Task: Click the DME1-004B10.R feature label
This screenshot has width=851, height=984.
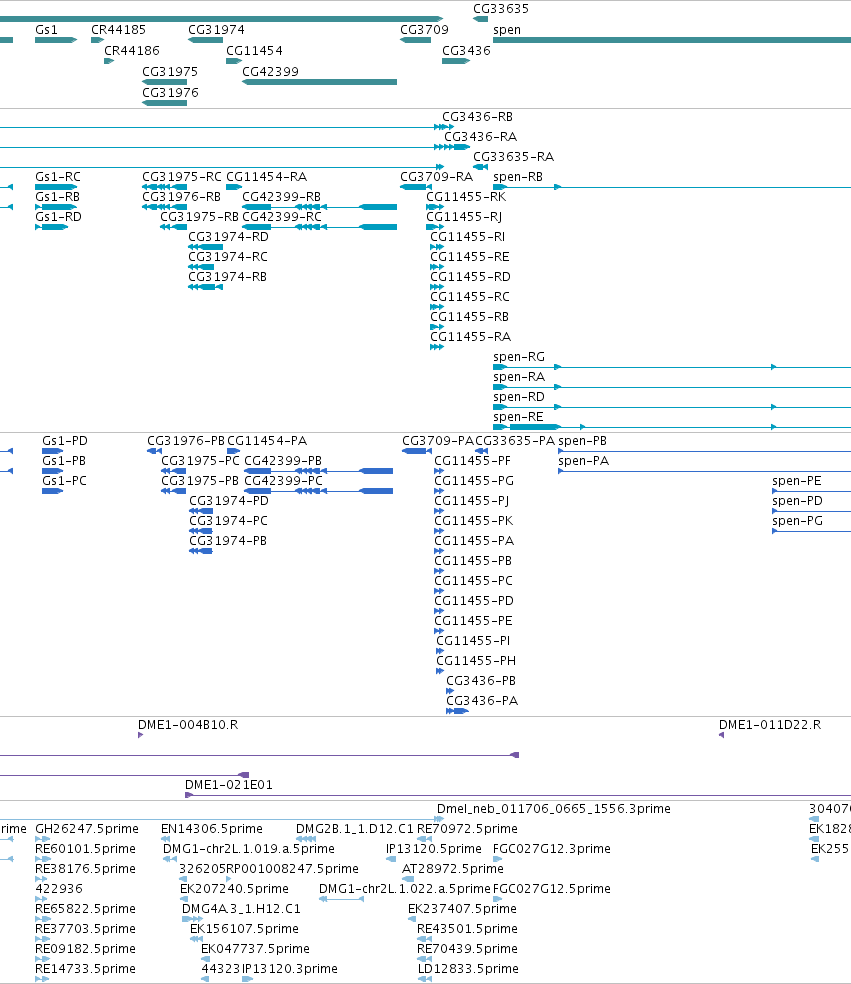Action: coord(188,725)
